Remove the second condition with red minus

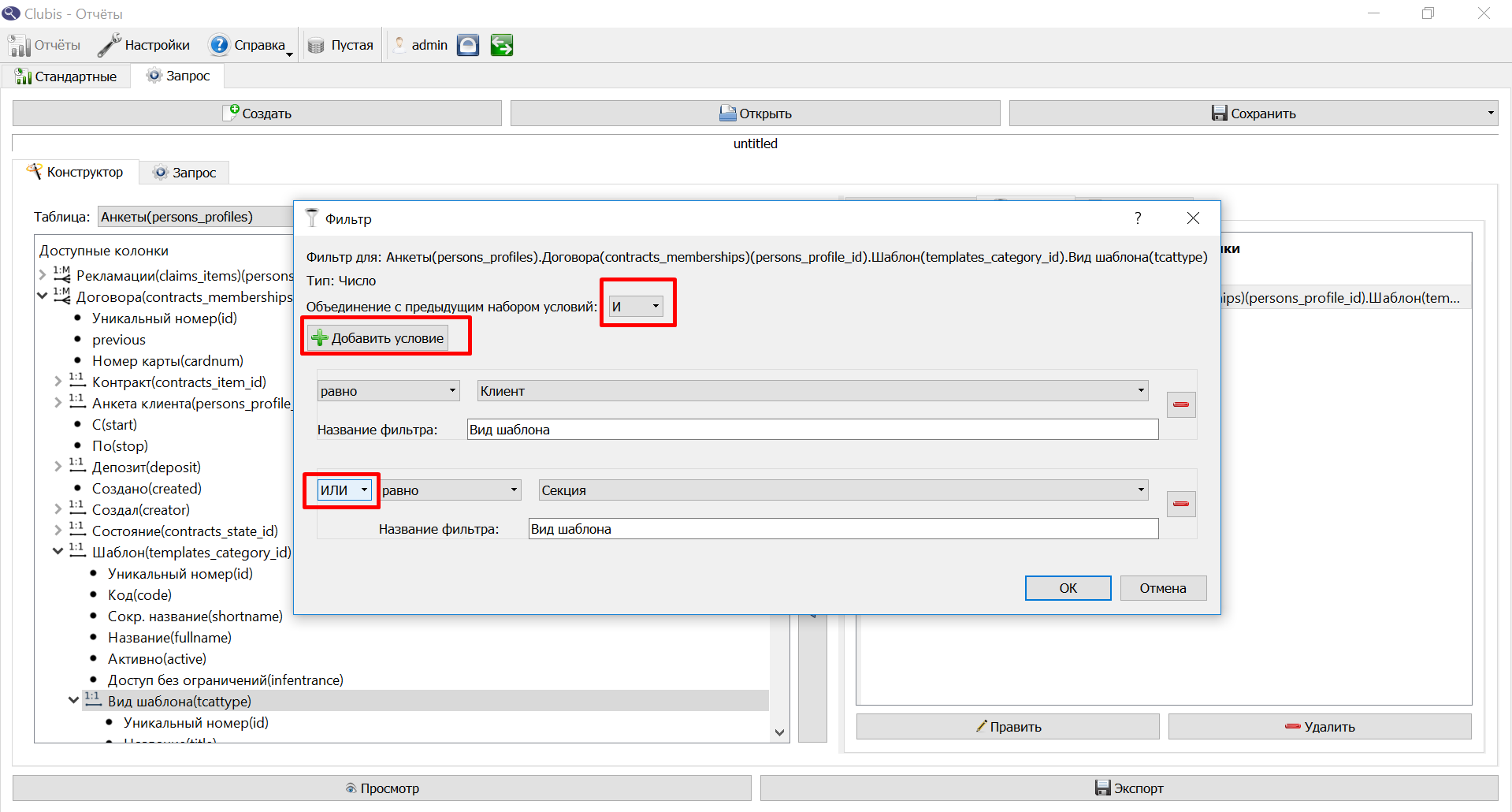coord(1181,504)
